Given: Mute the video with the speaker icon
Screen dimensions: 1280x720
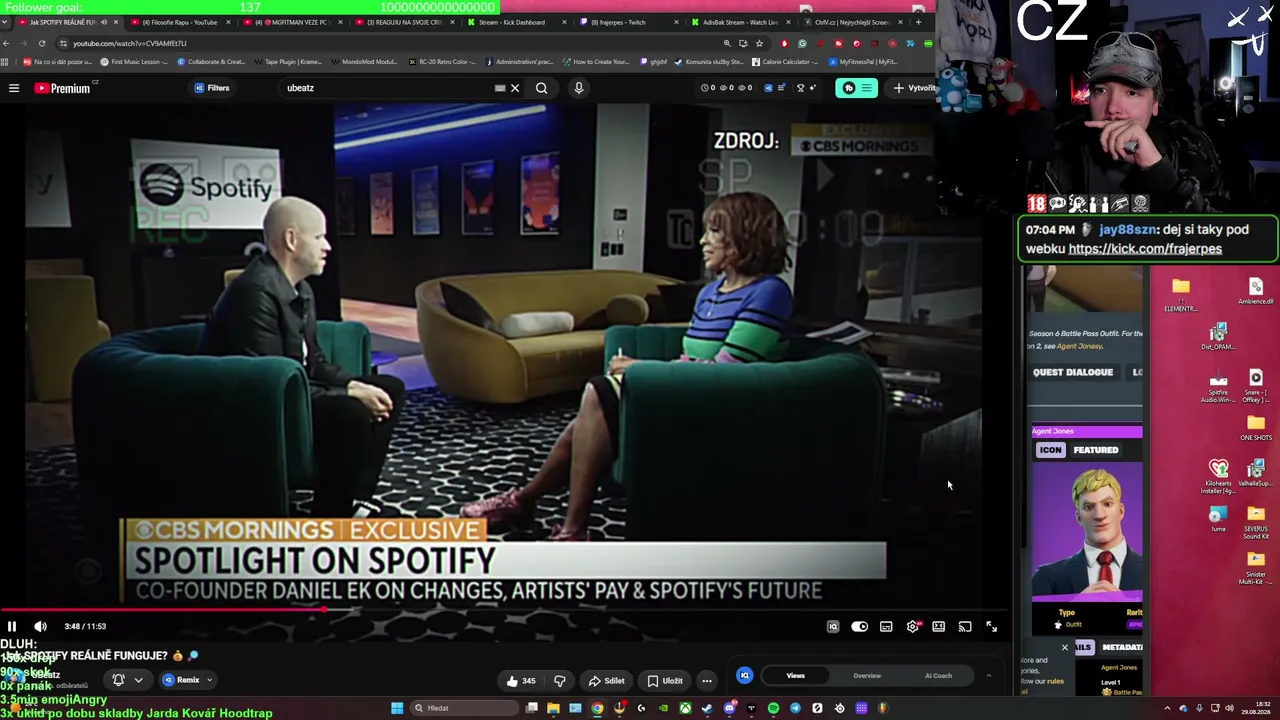Looking at the screenshot, I should point(40,626).
